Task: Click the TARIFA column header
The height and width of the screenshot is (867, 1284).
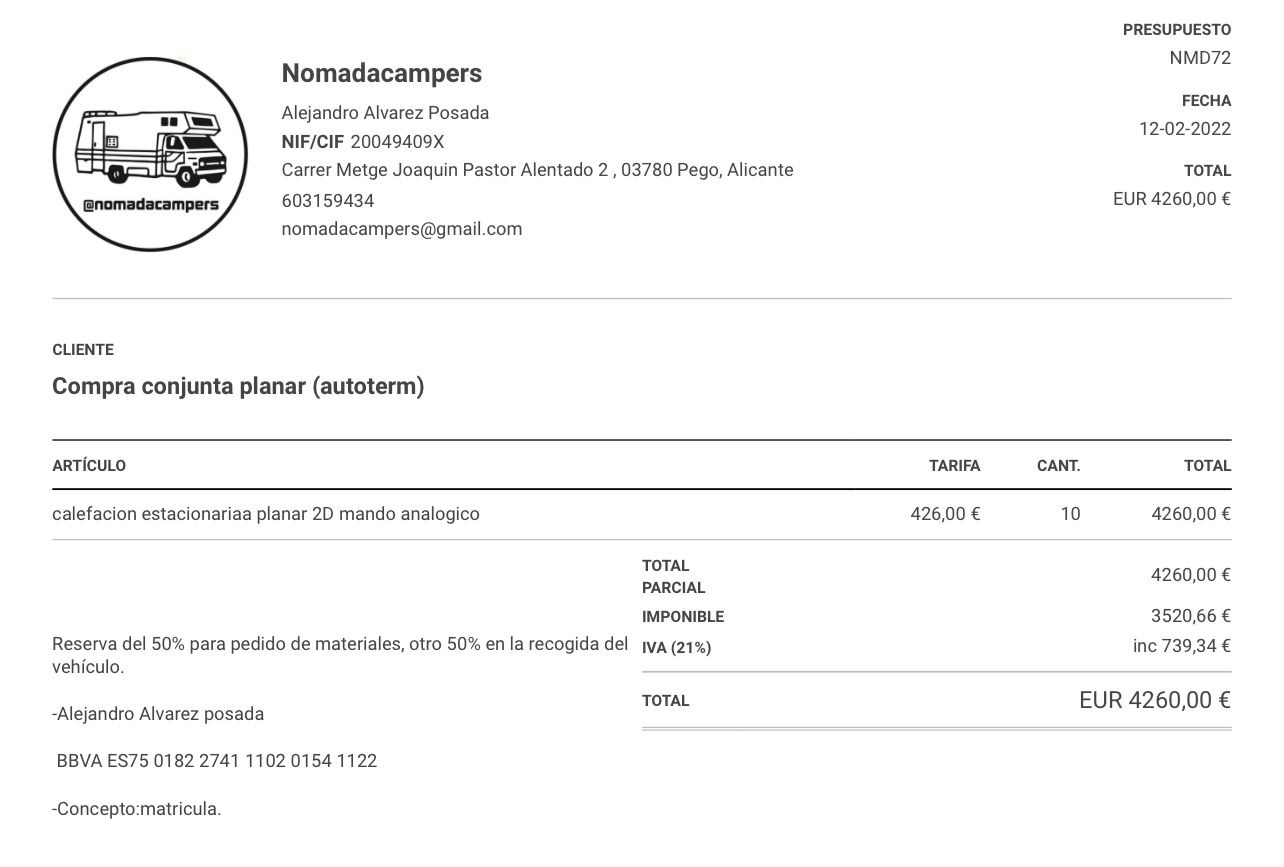Action: click(x=954, y=465)
